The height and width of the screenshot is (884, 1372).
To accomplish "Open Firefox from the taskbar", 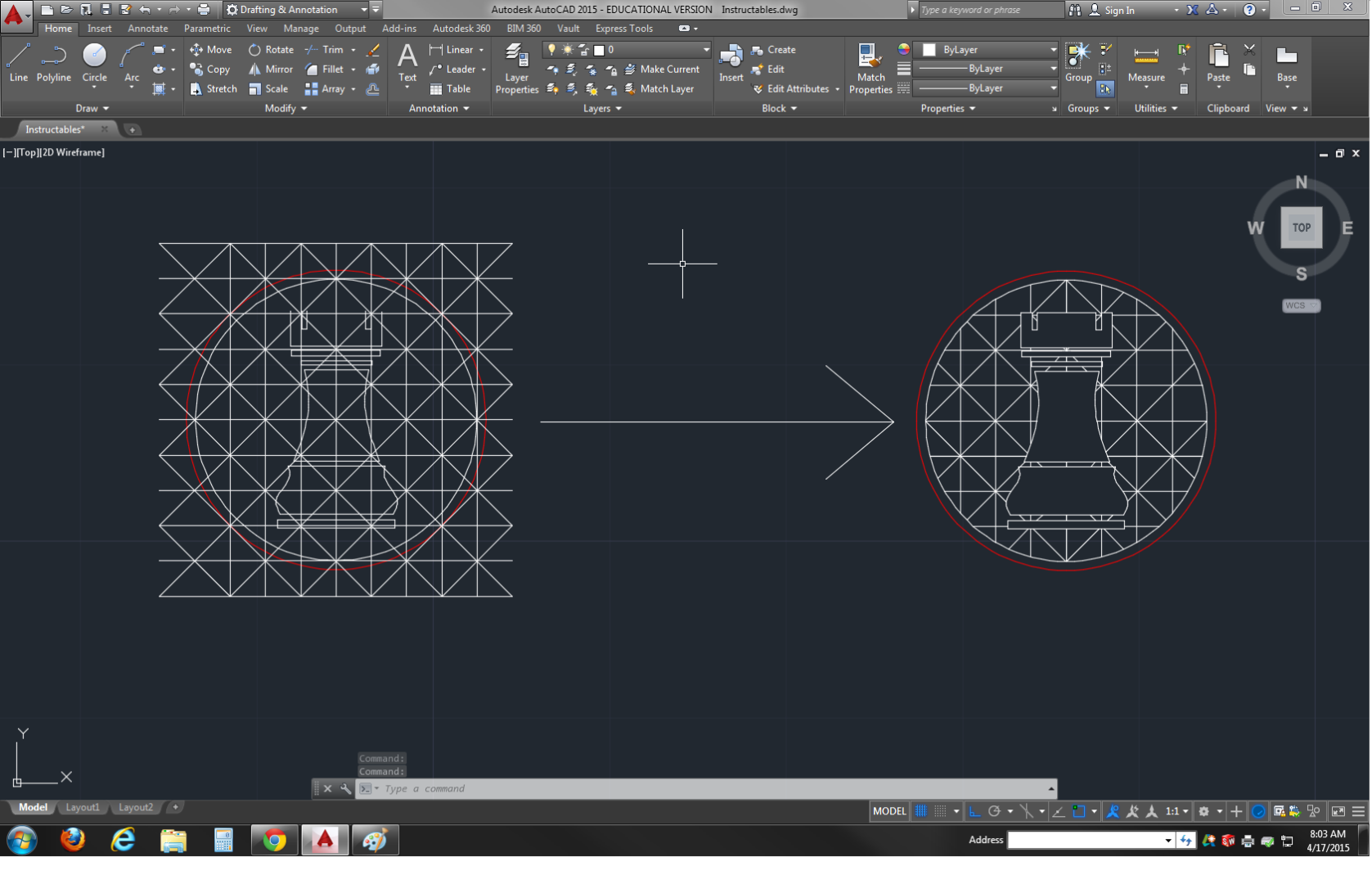I will pos(73,841).
